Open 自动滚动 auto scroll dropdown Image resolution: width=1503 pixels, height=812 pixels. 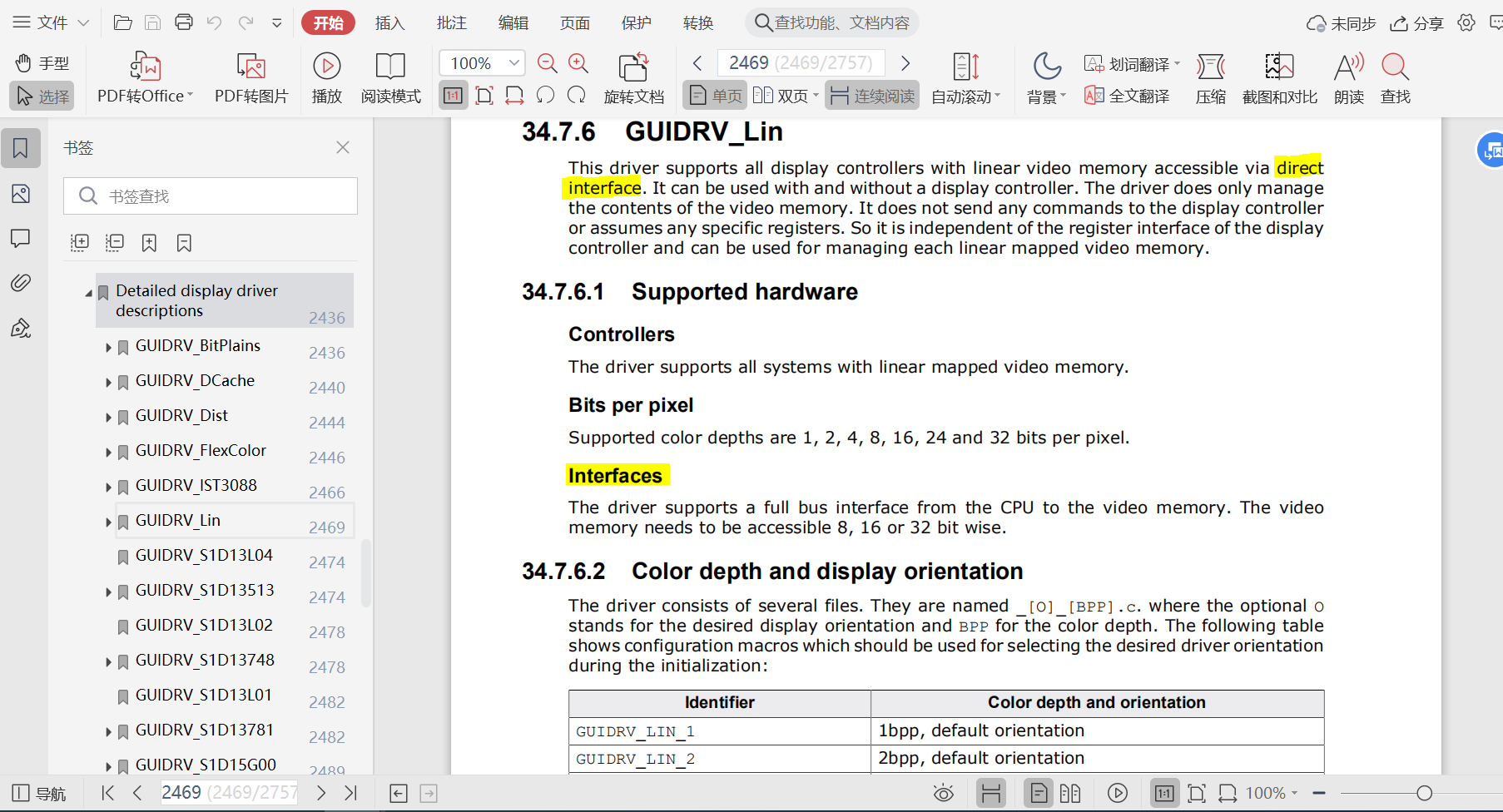click(965, 79)
